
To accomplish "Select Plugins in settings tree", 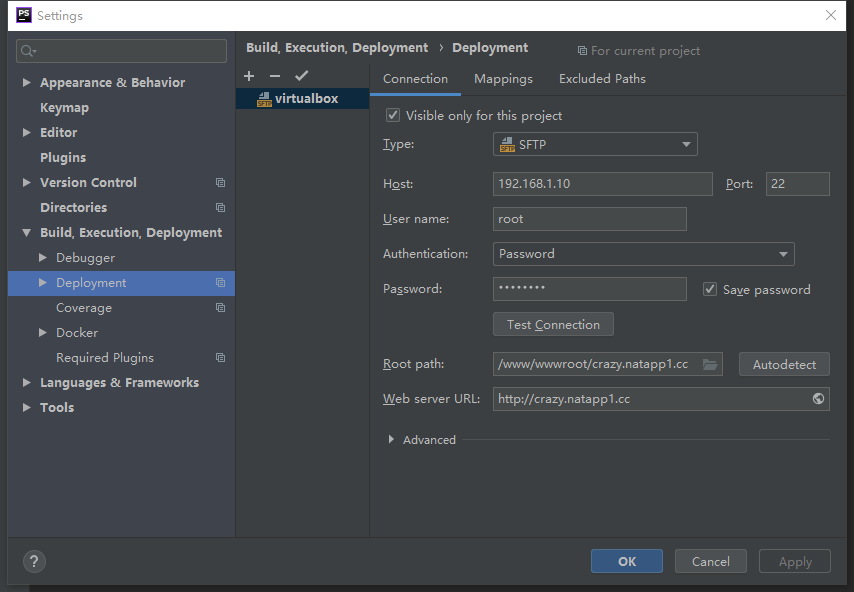I will click(x=63, y=158).
